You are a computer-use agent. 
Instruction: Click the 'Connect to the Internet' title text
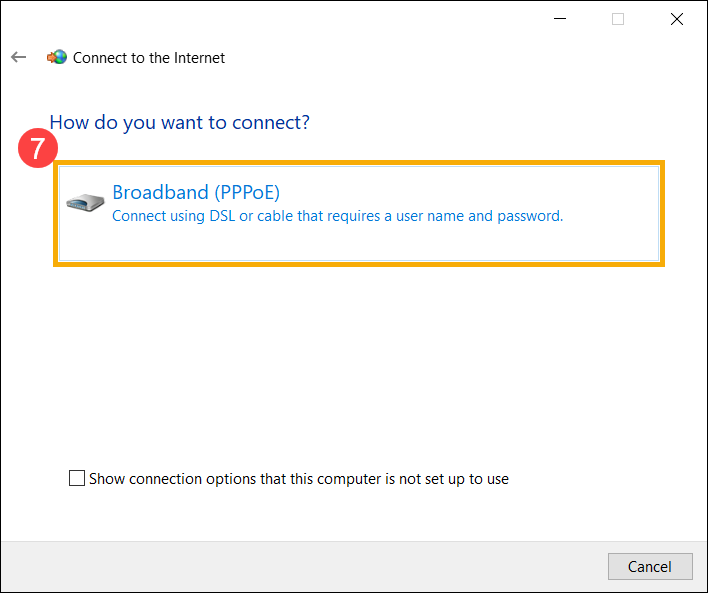(x=149, y=58)
